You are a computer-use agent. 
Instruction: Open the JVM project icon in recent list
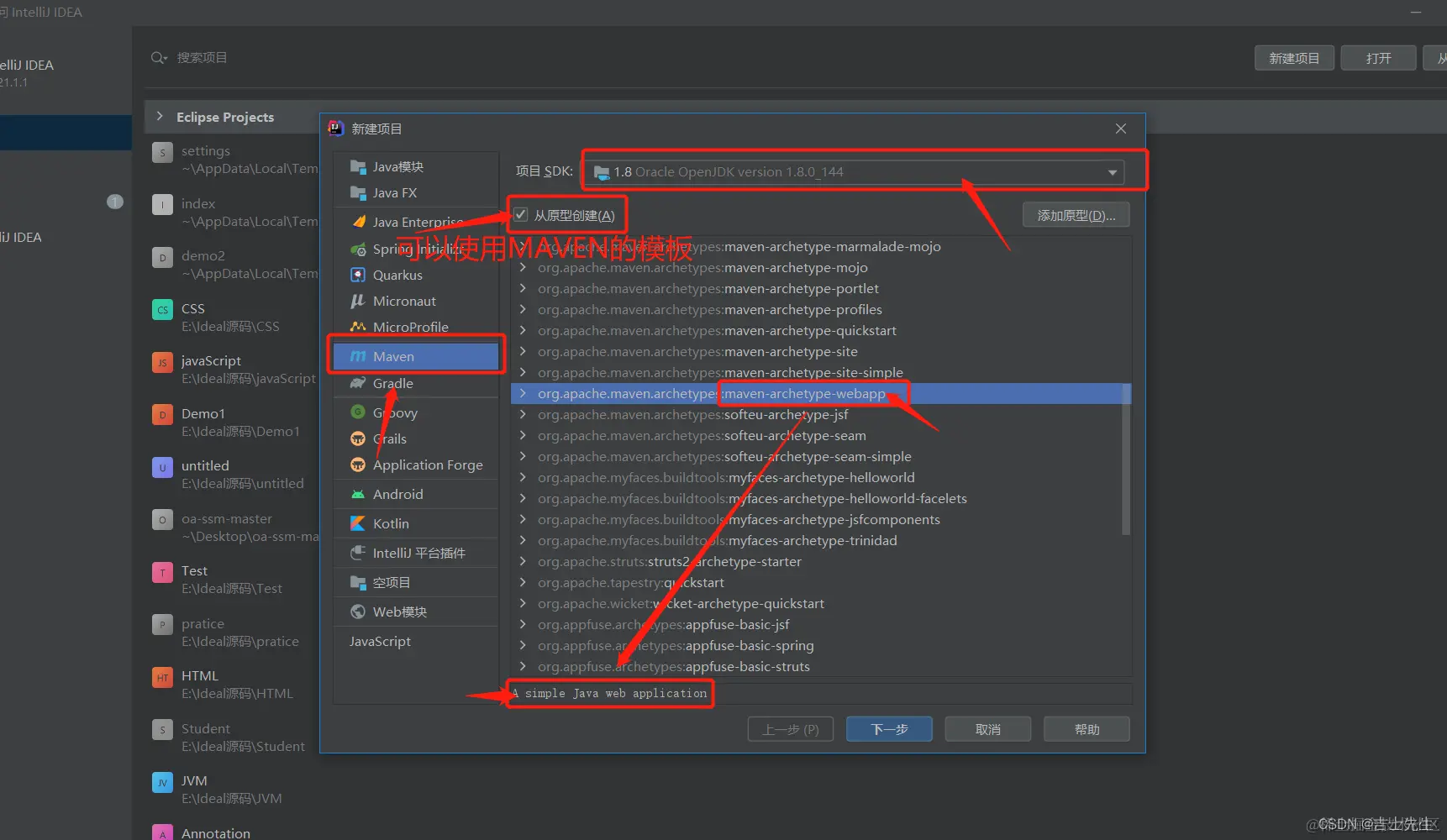point(162,782)
